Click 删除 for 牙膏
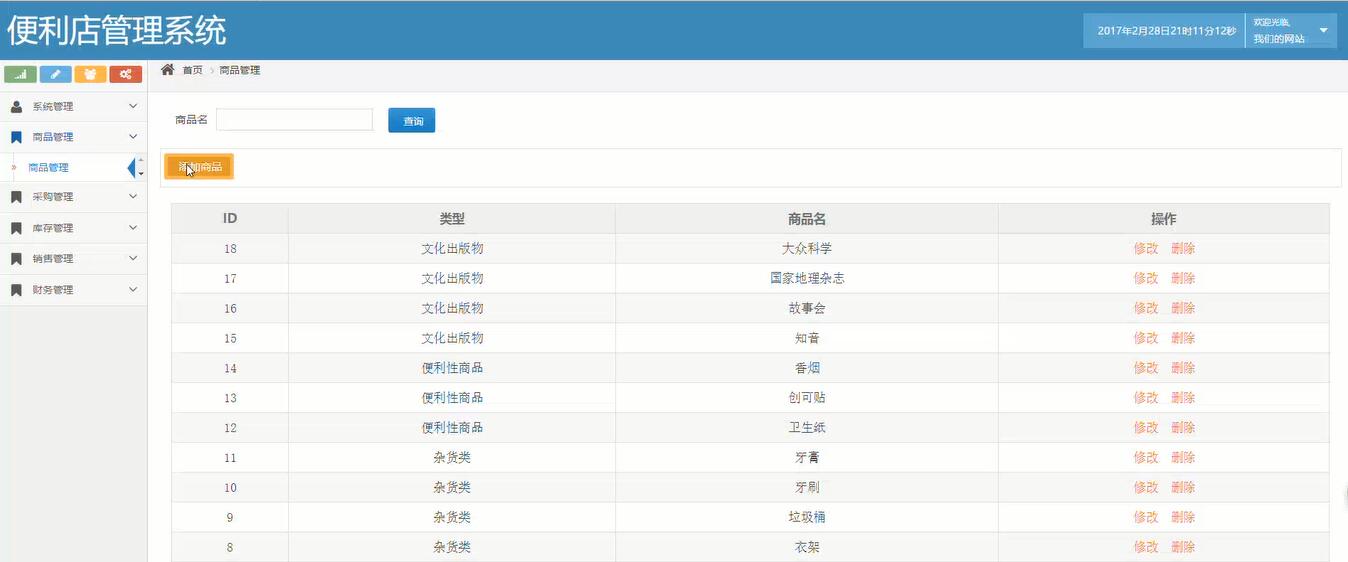The width and height of the screenshot is (1348, 562). click(x=1183, y=457)
